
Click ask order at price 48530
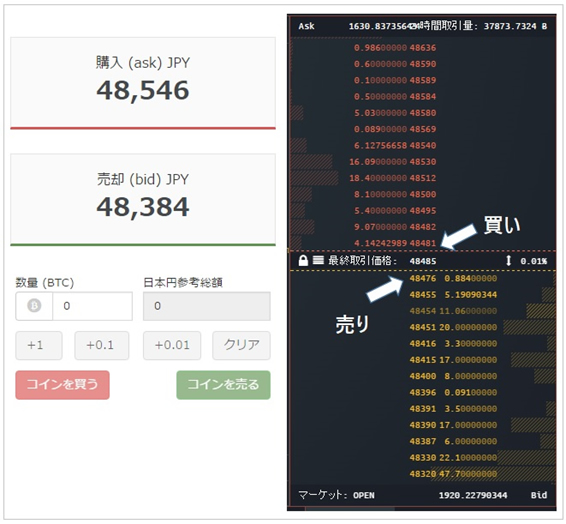click(393, 162)
